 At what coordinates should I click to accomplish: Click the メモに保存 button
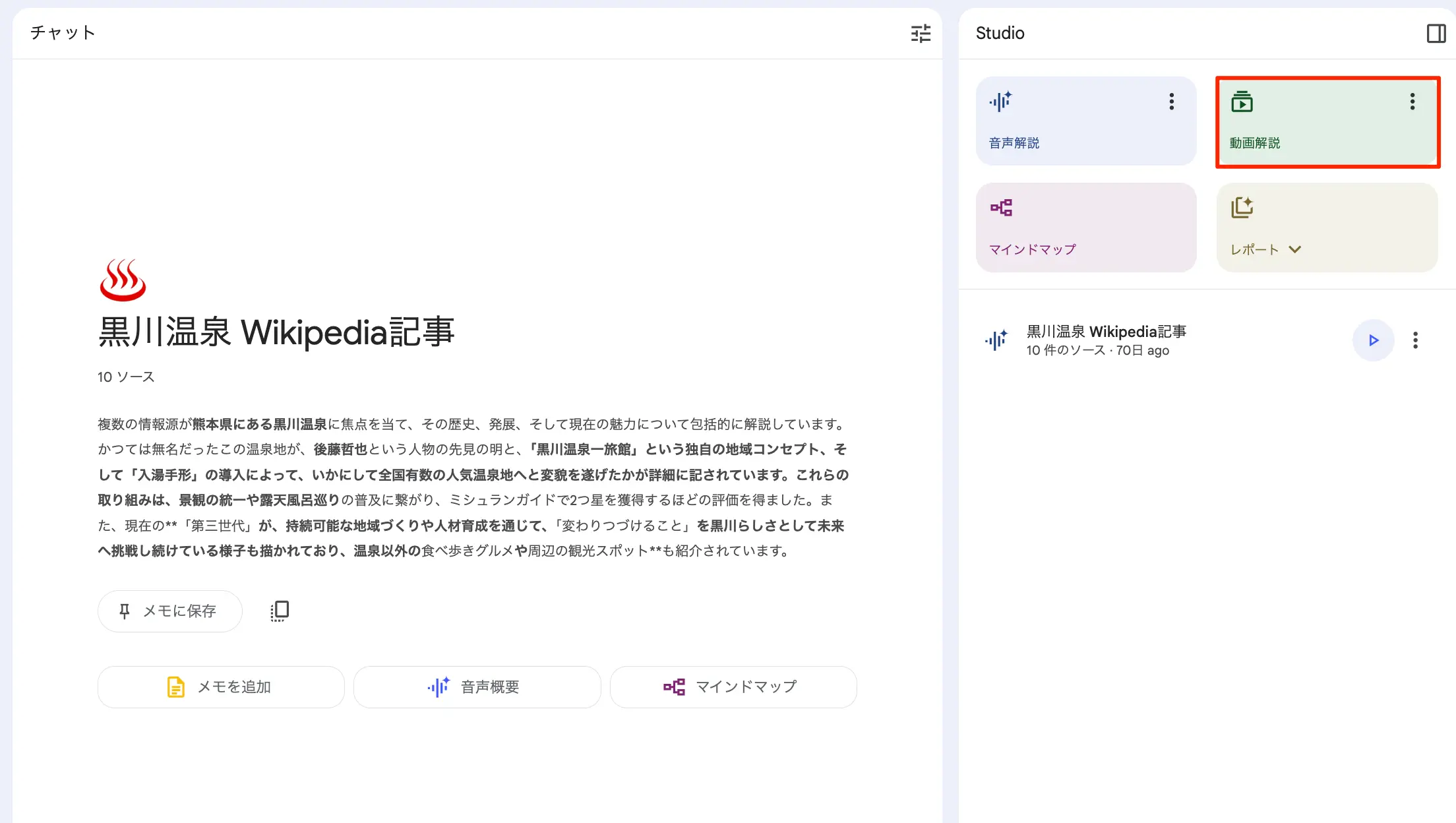[169, 611]
